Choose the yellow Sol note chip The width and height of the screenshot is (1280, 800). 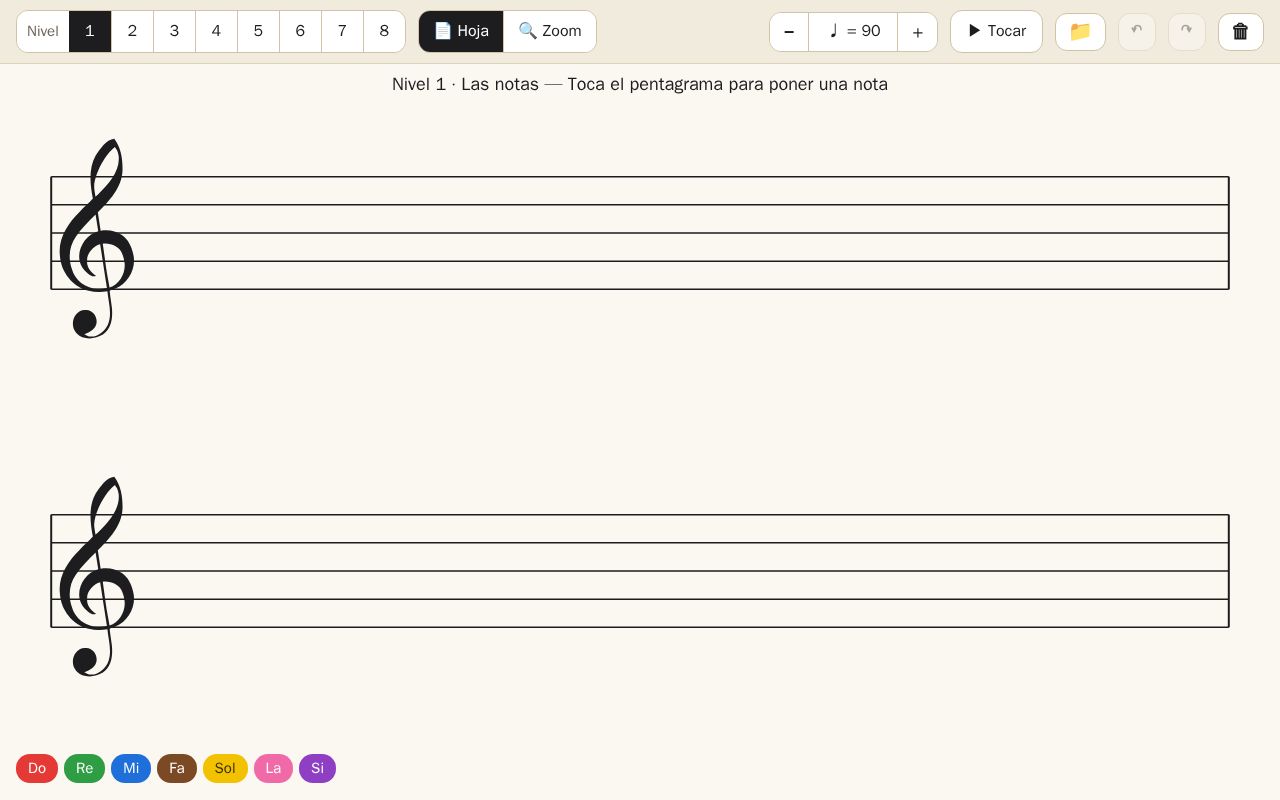point(225,769)
